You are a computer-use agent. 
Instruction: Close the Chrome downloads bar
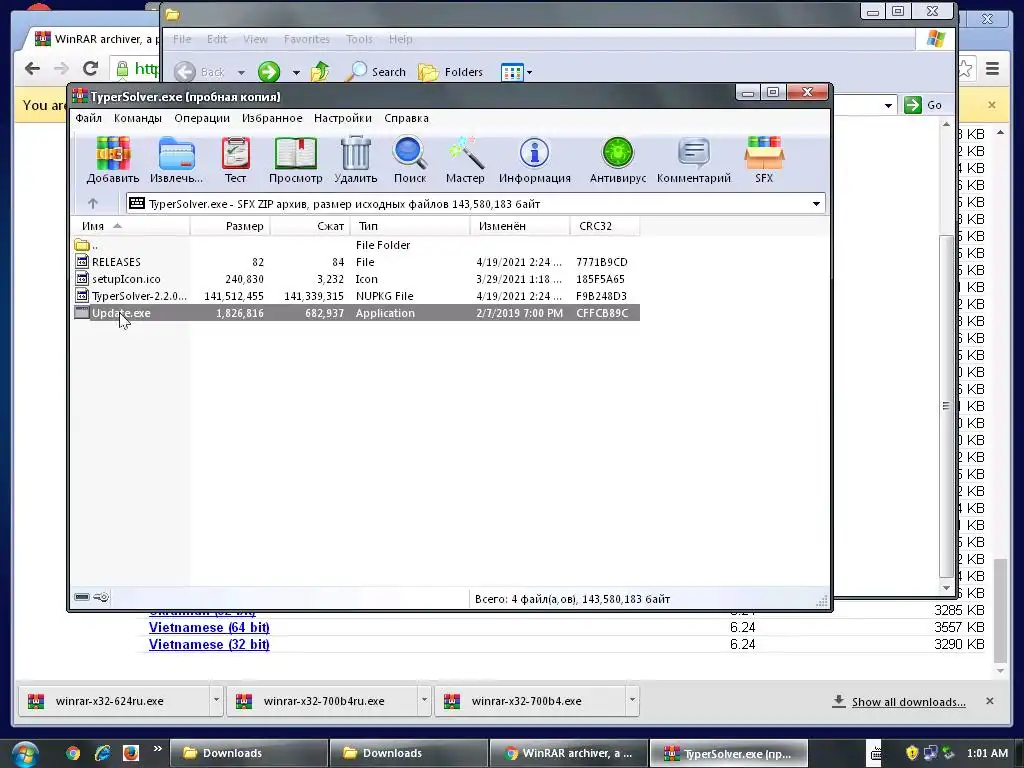[x=990, y=701]
